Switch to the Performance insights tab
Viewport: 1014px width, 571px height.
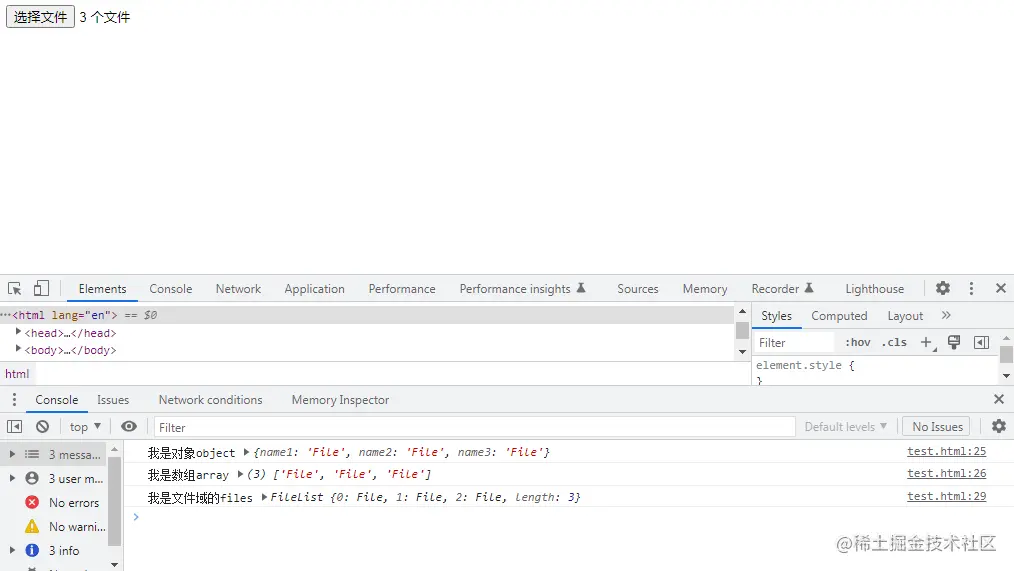[522, 289]
